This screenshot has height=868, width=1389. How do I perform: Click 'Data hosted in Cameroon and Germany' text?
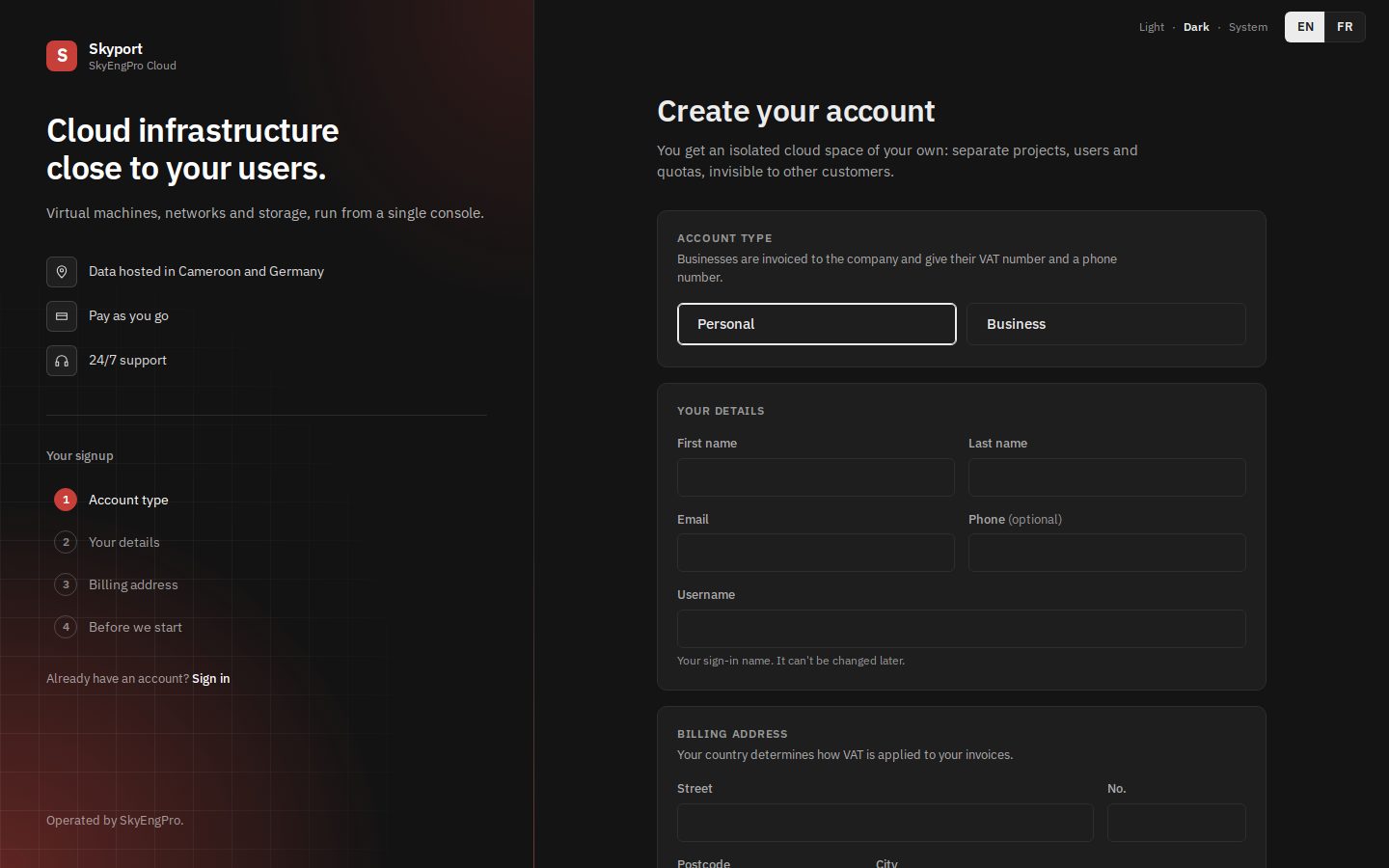(x=206, y=272)
